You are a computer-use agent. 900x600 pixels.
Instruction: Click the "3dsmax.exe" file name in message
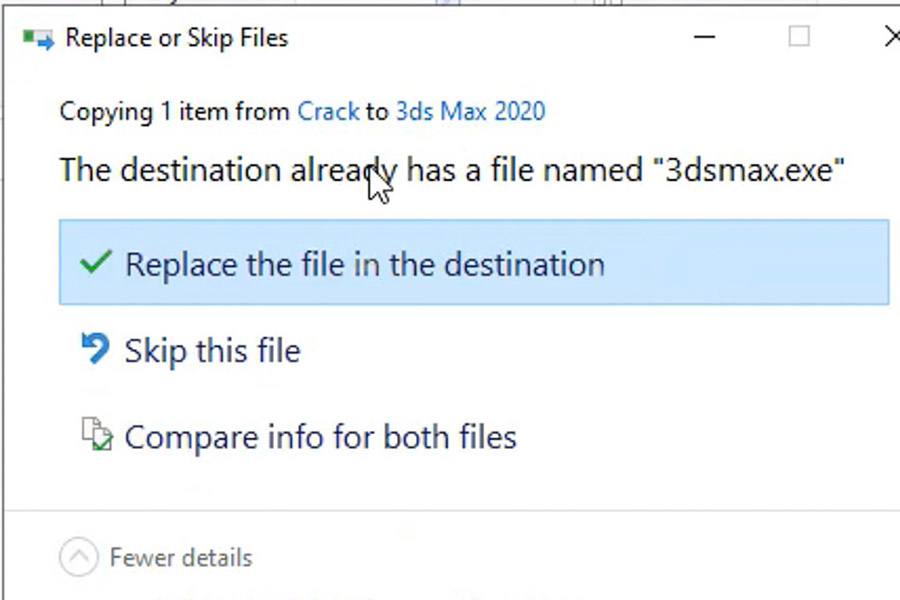pyautogui.click(x=749, y=170)
